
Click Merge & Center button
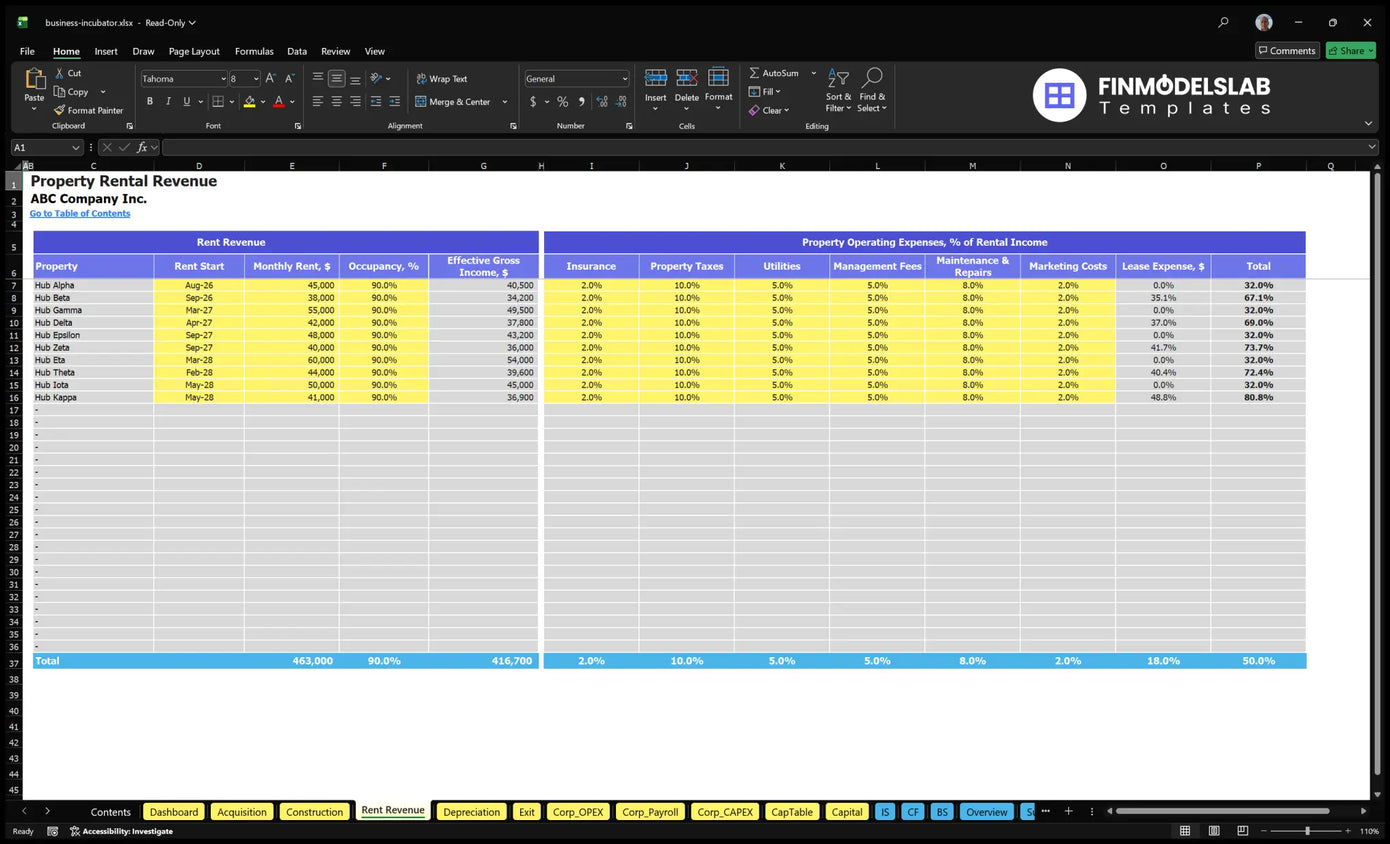click(452, 102)
